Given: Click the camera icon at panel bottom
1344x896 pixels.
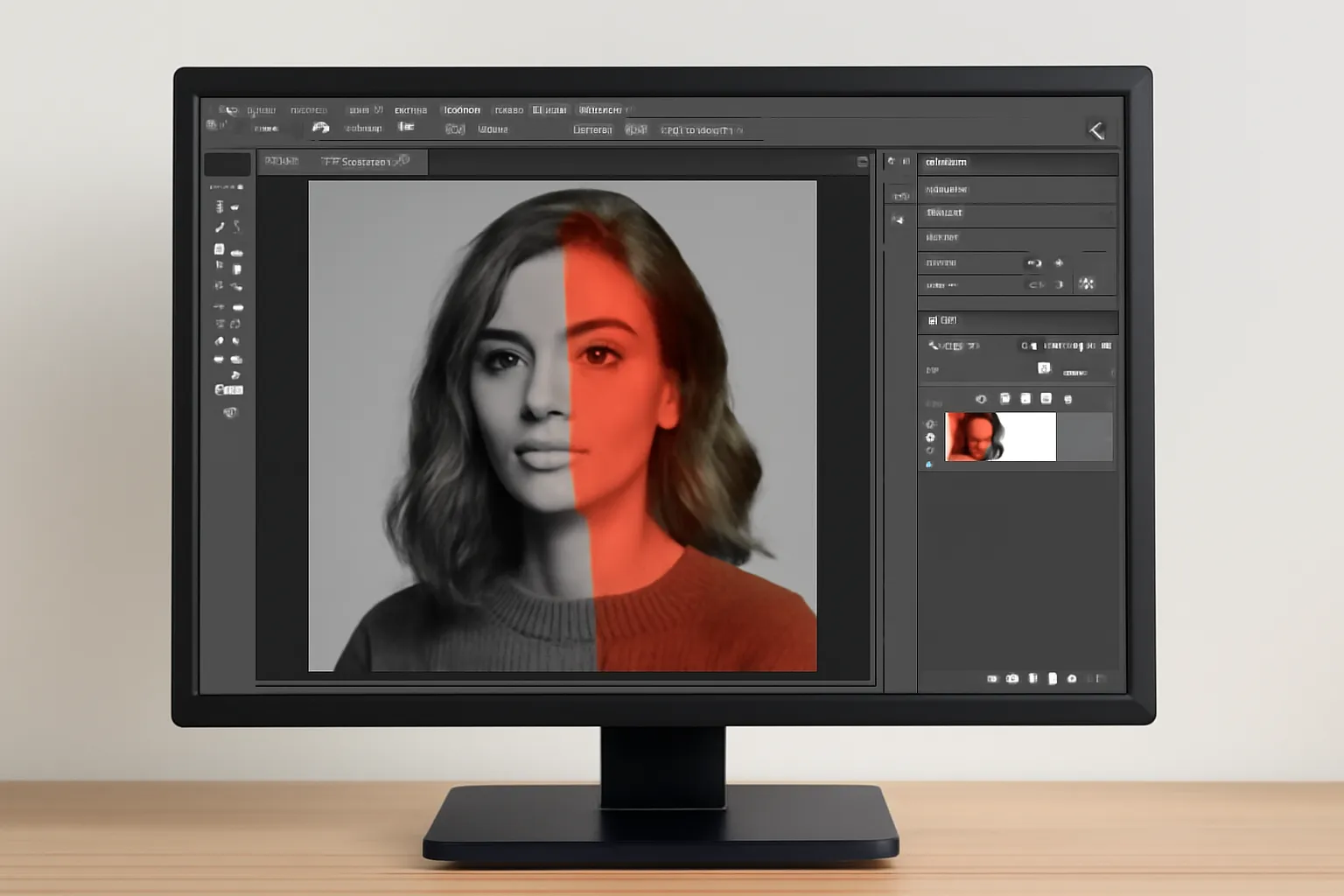Looking at the screenshot, I should click(x=1012, y=678).
